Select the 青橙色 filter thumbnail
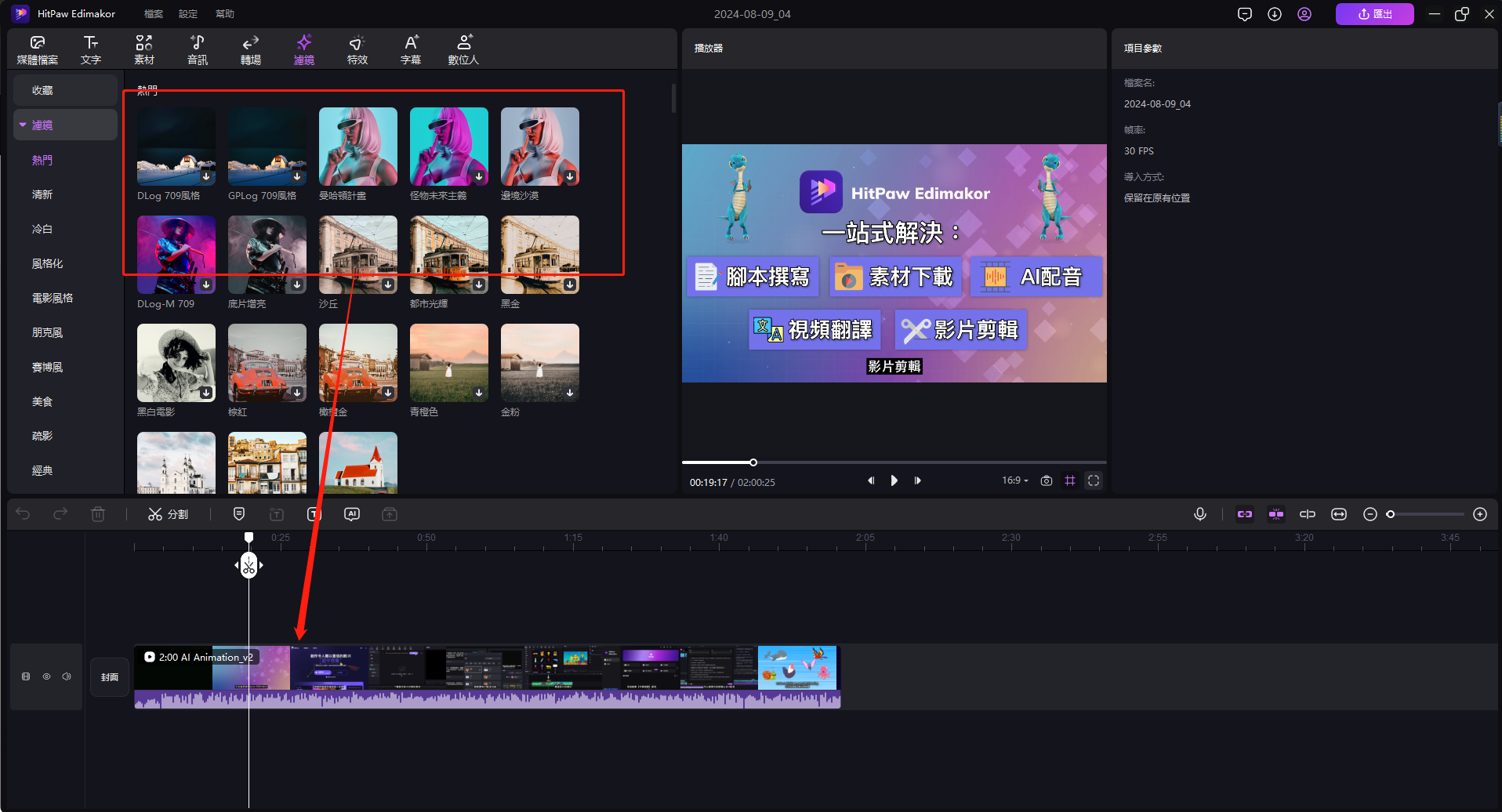The width and height of the screenshot is (1502, 812). pyautogui.click(x=449, y=363)
